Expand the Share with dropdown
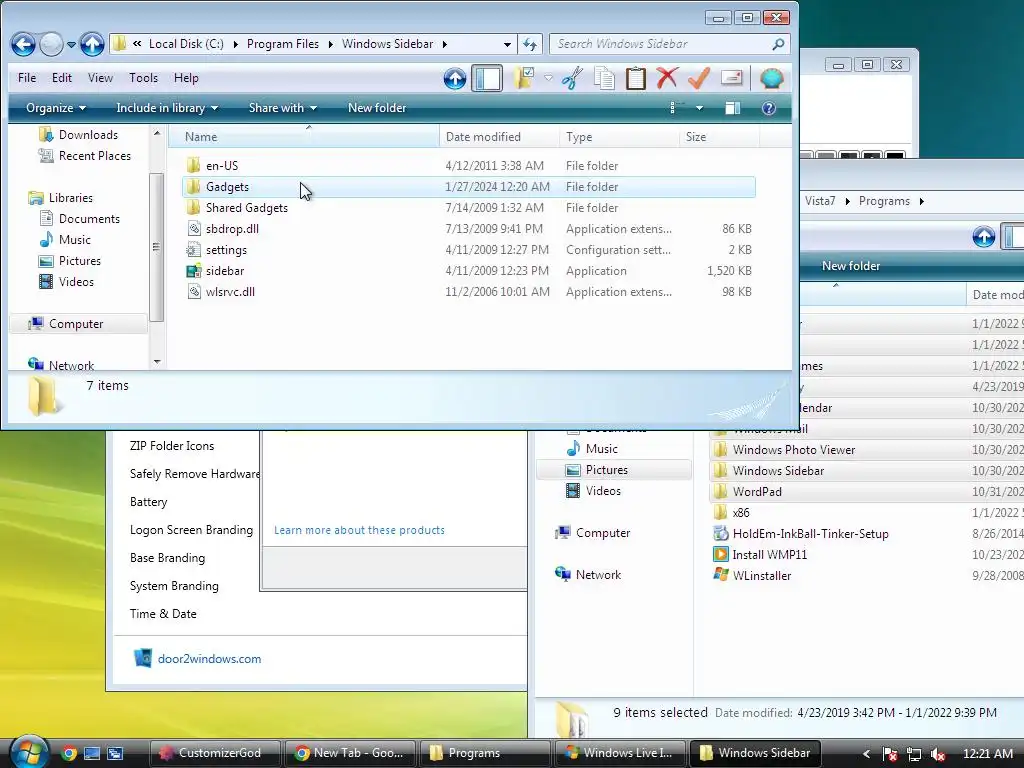This screenshot has width=1024, height=768. pyautogui.click(x=282, y=108)
